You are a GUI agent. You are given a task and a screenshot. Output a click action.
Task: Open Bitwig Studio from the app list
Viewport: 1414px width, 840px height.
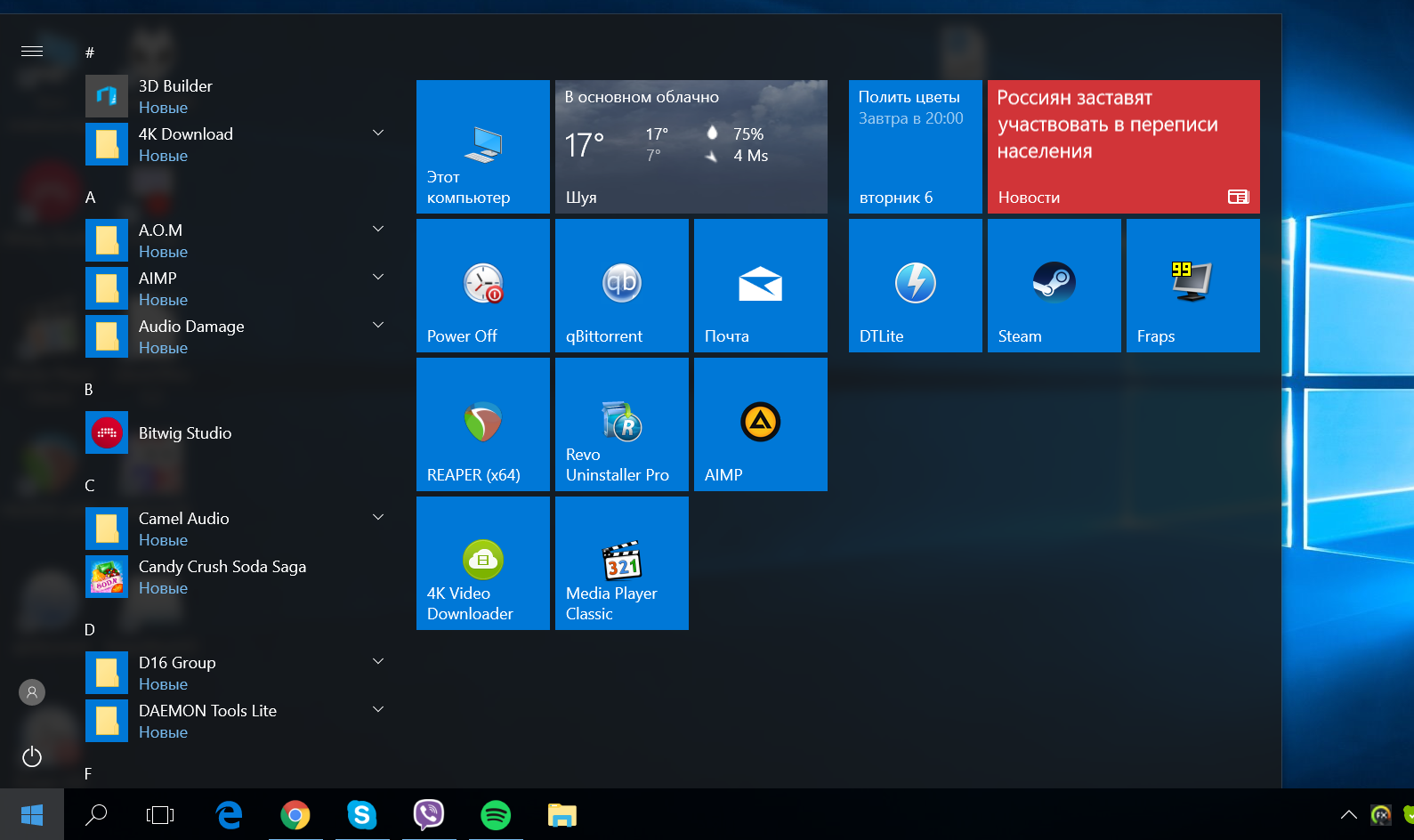[x=185, y=433]
